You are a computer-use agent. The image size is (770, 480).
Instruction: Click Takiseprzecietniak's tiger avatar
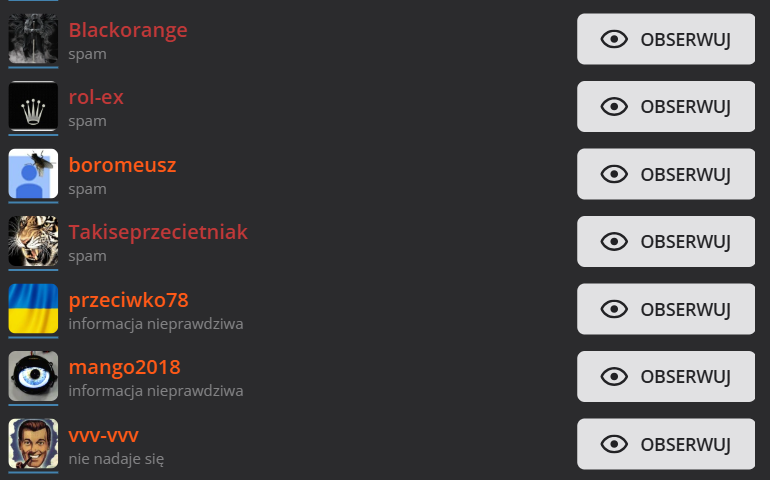(x=33, y=241)
